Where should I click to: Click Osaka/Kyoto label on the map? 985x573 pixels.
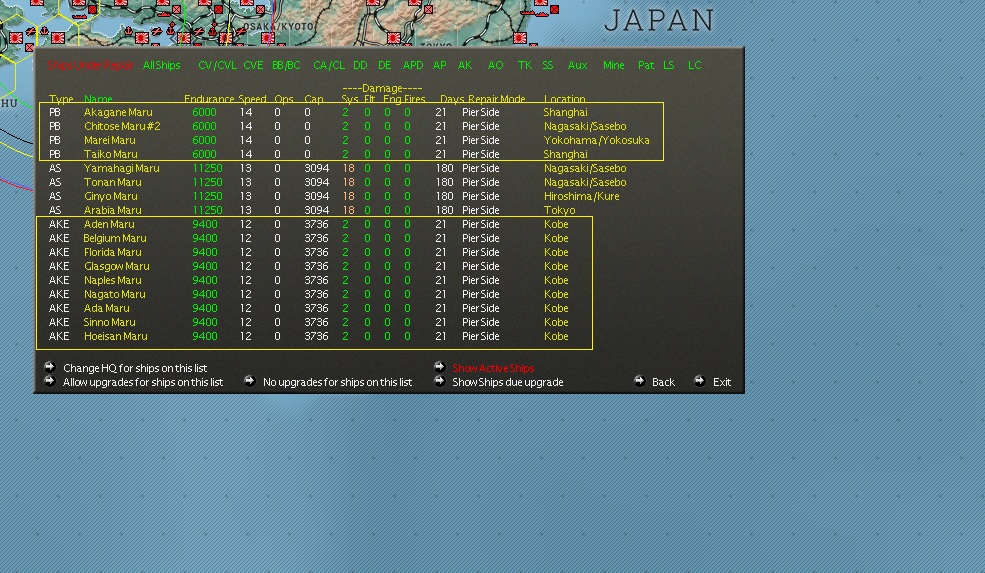pos(277,26)
